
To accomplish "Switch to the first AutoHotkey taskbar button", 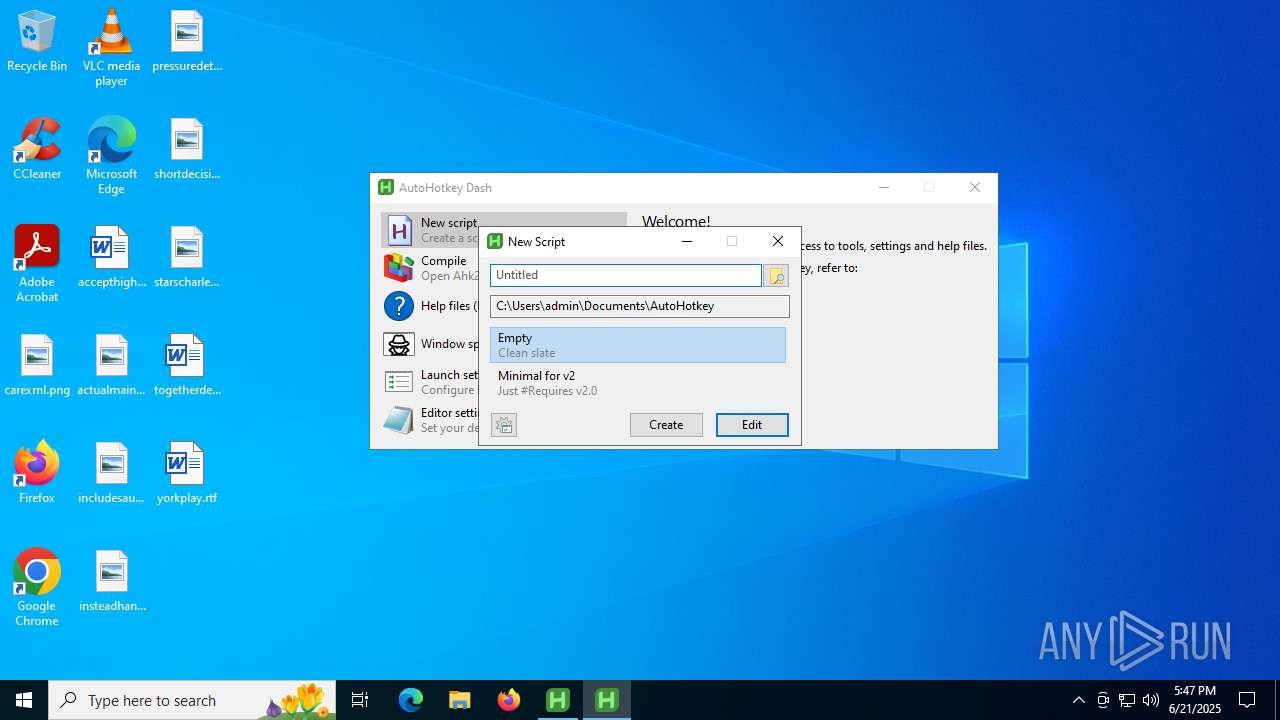I will [x=558, y=700].
